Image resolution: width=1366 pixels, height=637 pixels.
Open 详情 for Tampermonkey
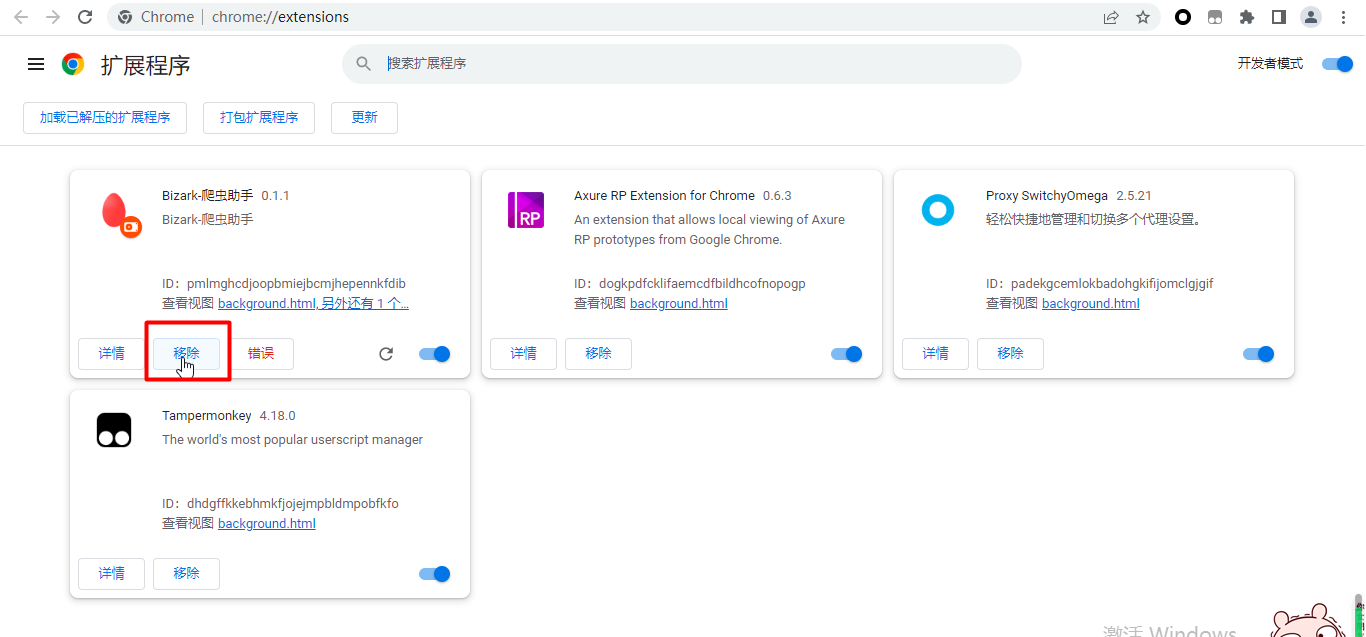(x=112, y=574)
